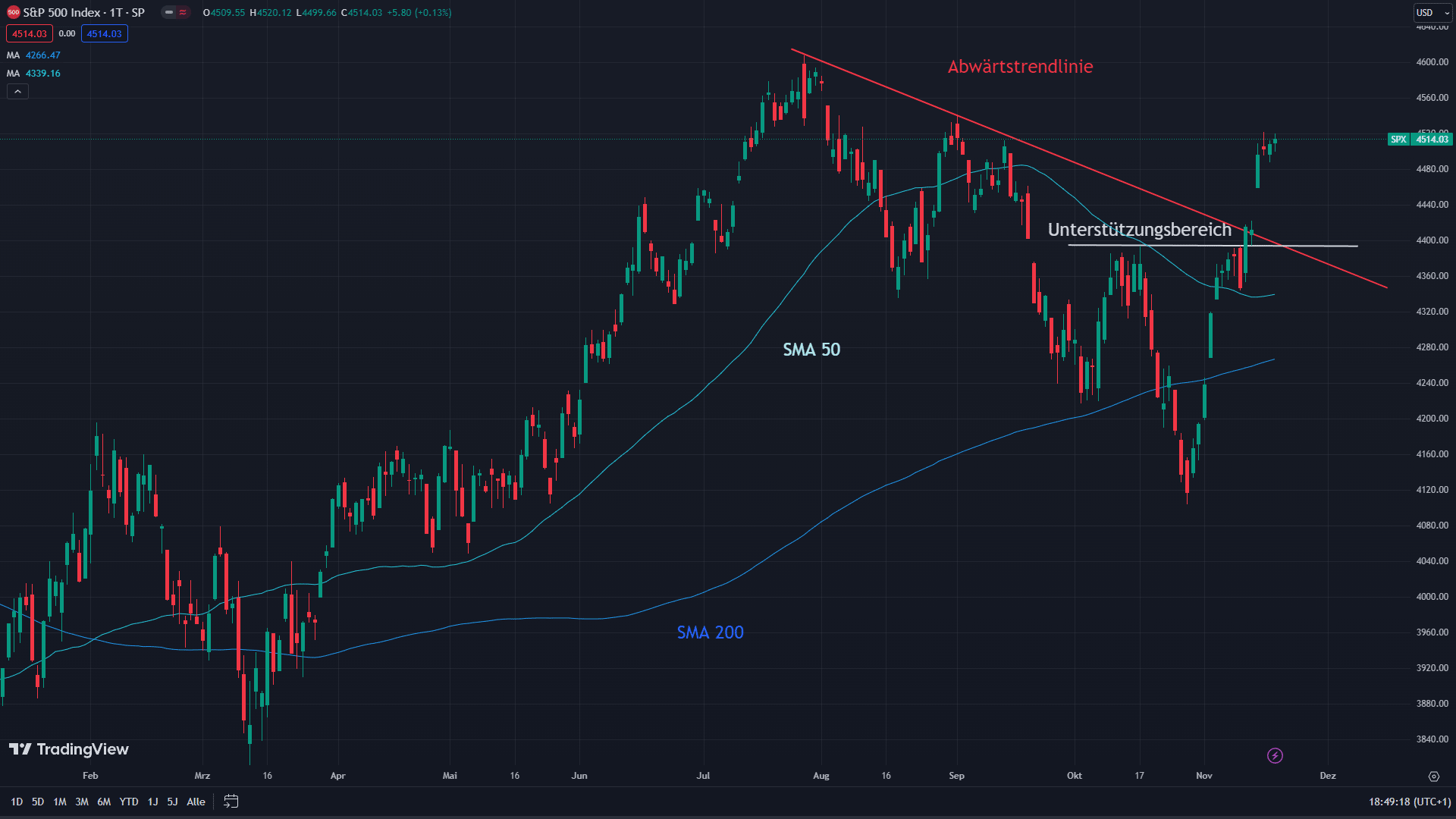The width and height of the screenshot is (1456, 819).
Task: Open the go-to-date calendar icon
Action: [x=231, y=802]
